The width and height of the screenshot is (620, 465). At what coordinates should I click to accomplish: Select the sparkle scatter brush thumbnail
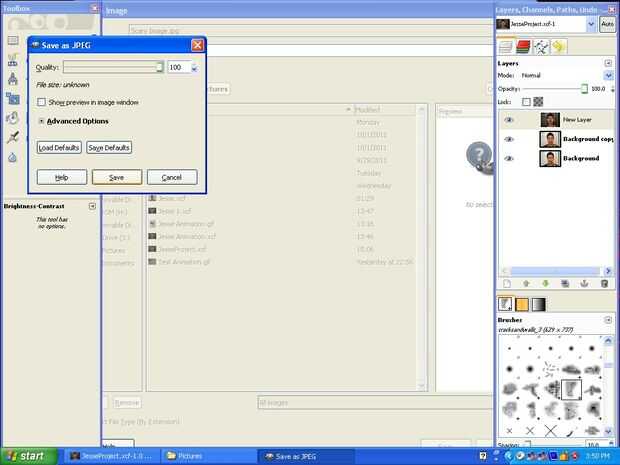tap(549, 369)
